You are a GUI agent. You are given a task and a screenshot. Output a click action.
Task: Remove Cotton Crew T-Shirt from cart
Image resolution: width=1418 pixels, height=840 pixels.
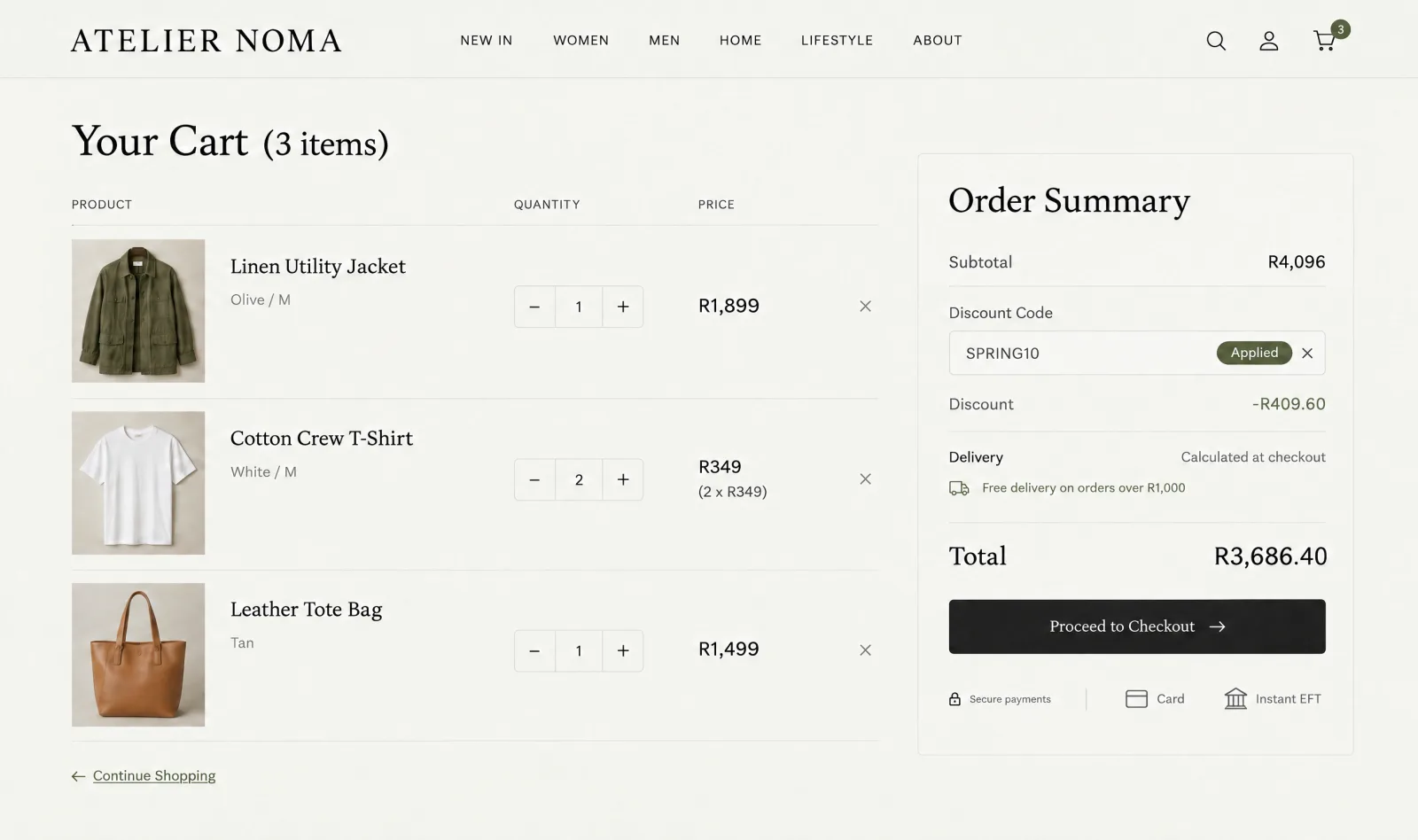pyautogui.click(x=866, y=479)
